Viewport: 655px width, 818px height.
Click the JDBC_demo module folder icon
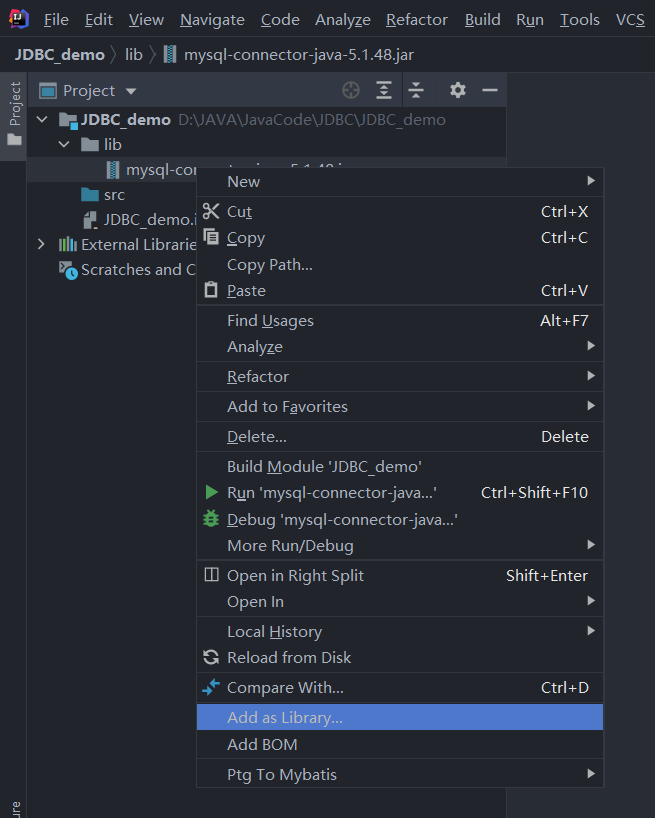click(68, 120)
